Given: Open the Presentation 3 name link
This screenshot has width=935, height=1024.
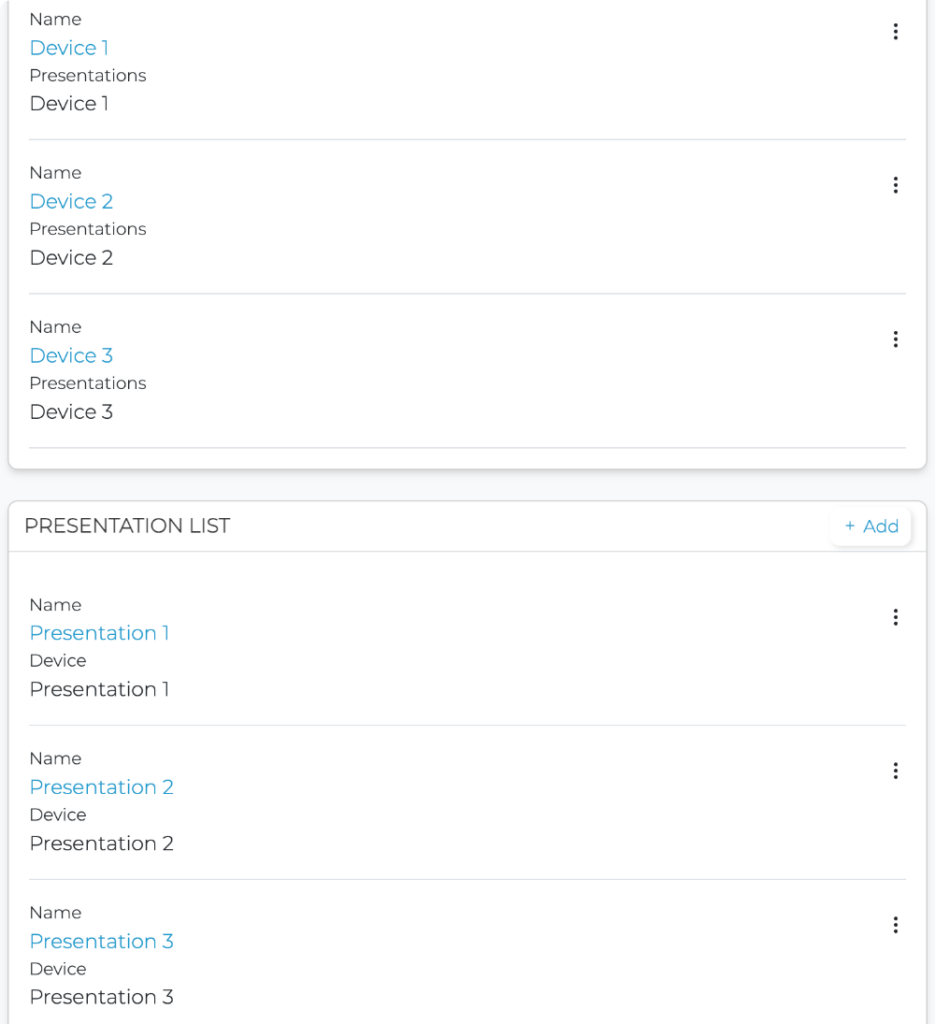Looking at the screenshot, I should (x=101, y=941).
